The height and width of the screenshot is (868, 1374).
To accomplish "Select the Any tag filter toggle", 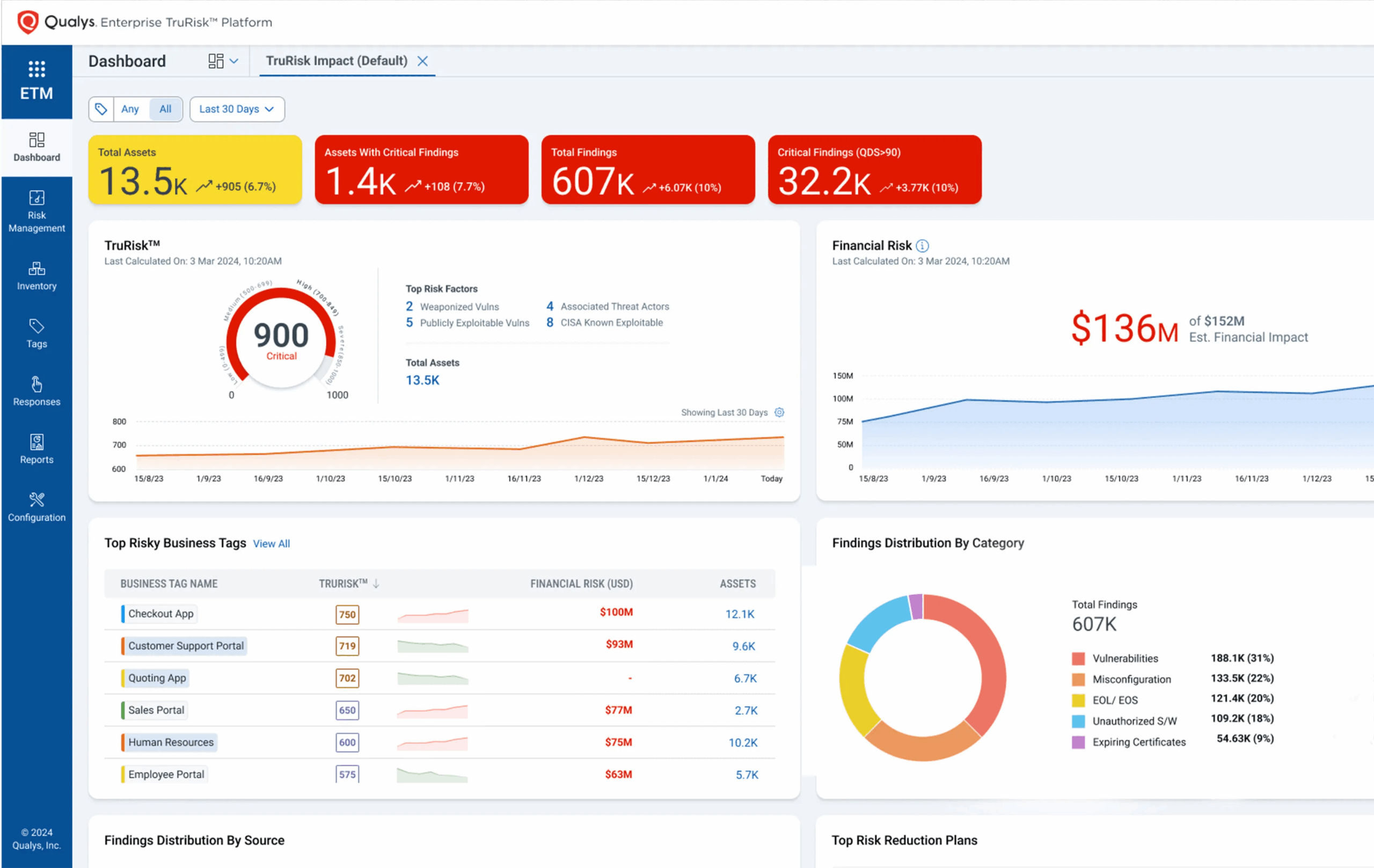I will pos(130,109).
